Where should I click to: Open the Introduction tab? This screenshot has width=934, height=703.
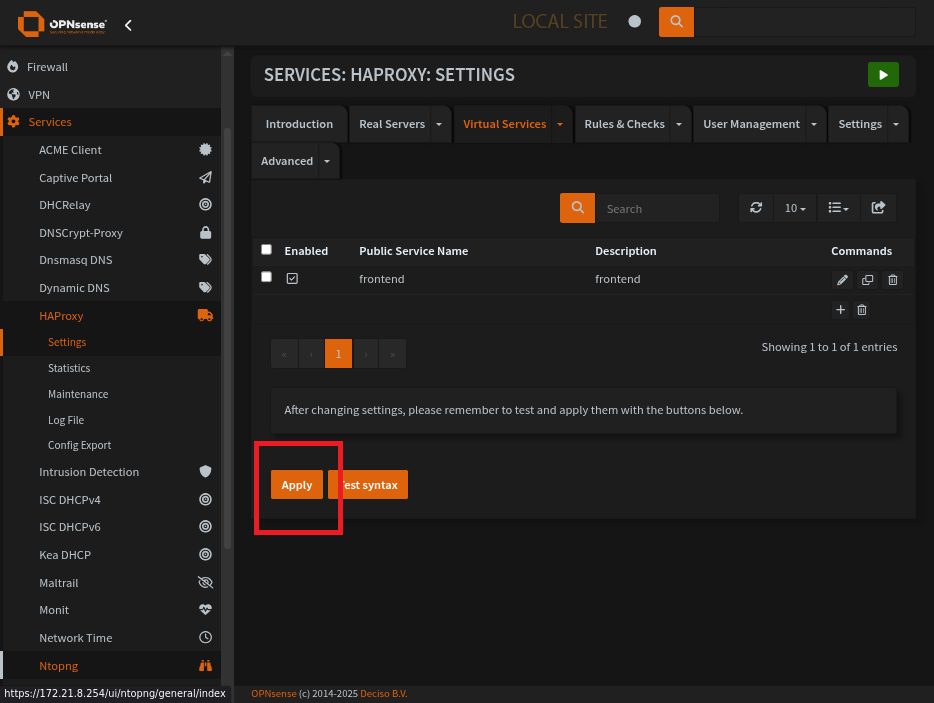point(299,125)
